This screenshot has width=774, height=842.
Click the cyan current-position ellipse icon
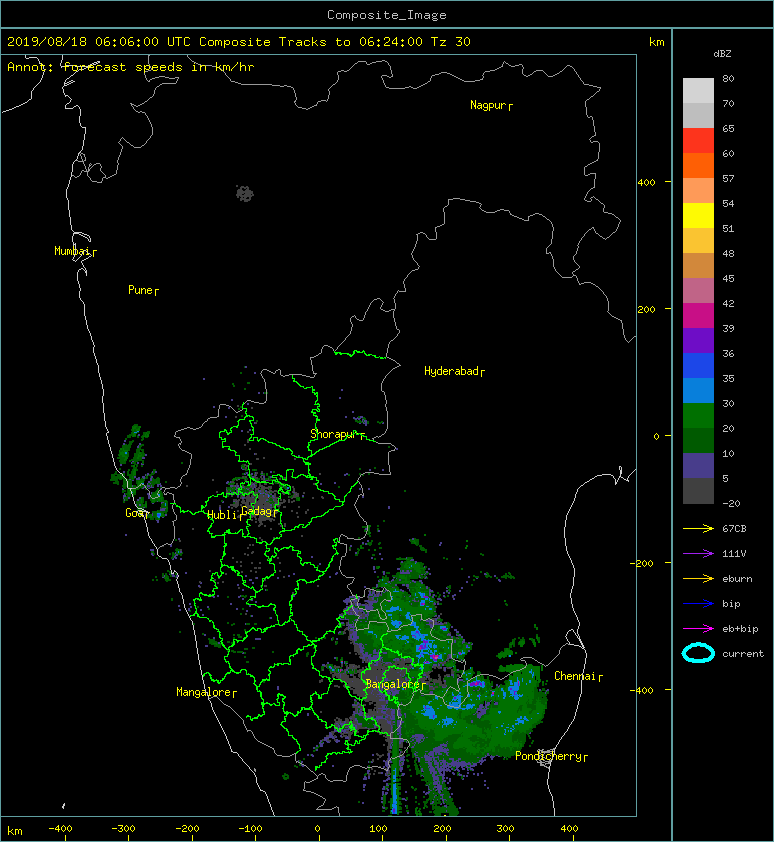pyautogui.click(x=698, y=653)
